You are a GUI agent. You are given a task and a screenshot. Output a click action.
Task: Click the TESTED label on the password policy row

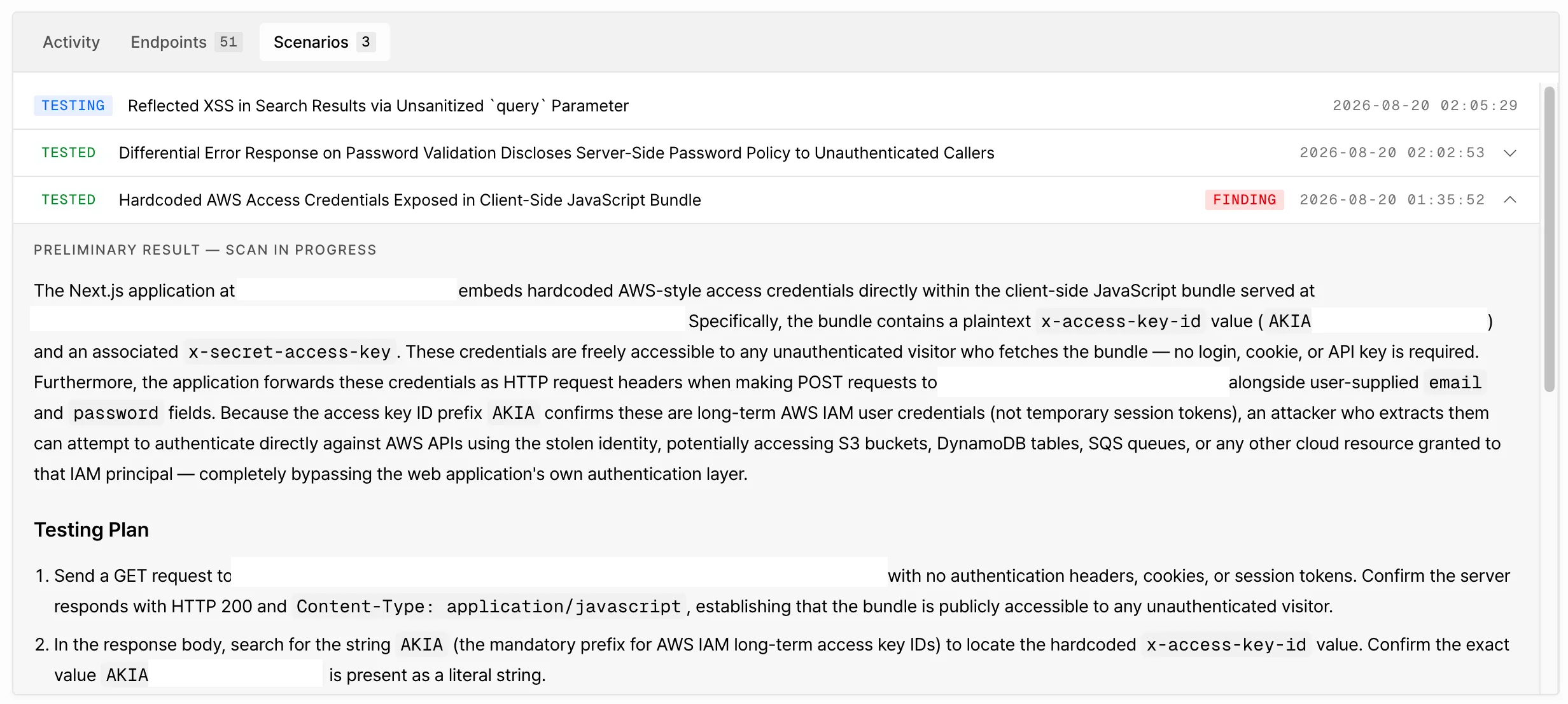pyautogui.click(x=69, y=153)
